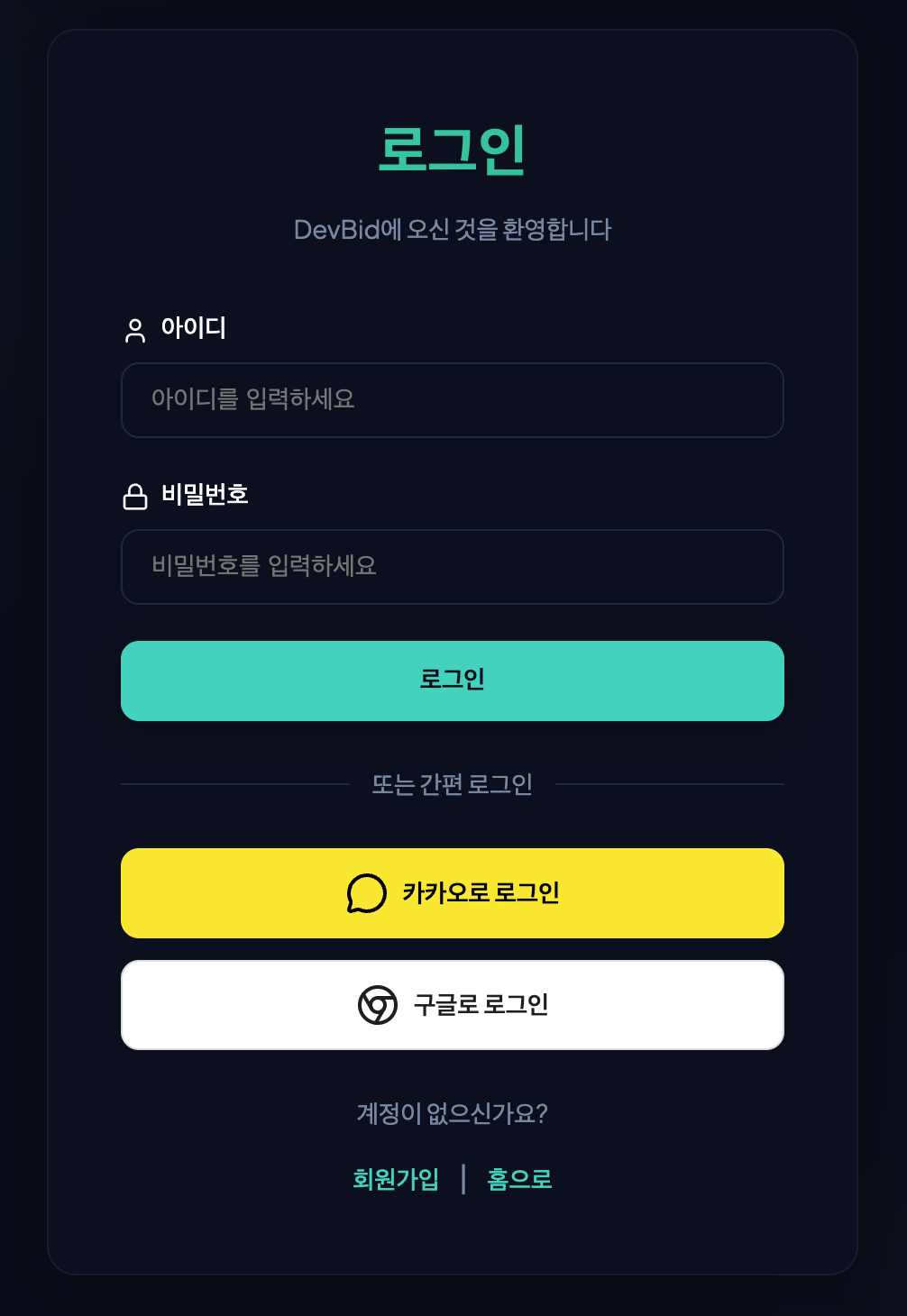Click the 아이디 field label text

(x=194, y=328)
